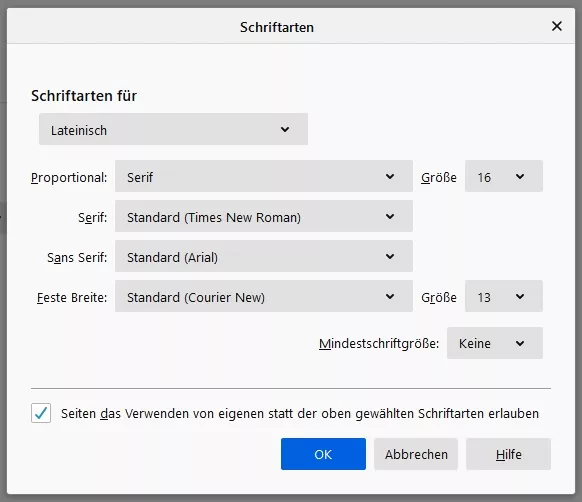Click the Feste Breite: label
582x502 pixels.
point(72,297)
